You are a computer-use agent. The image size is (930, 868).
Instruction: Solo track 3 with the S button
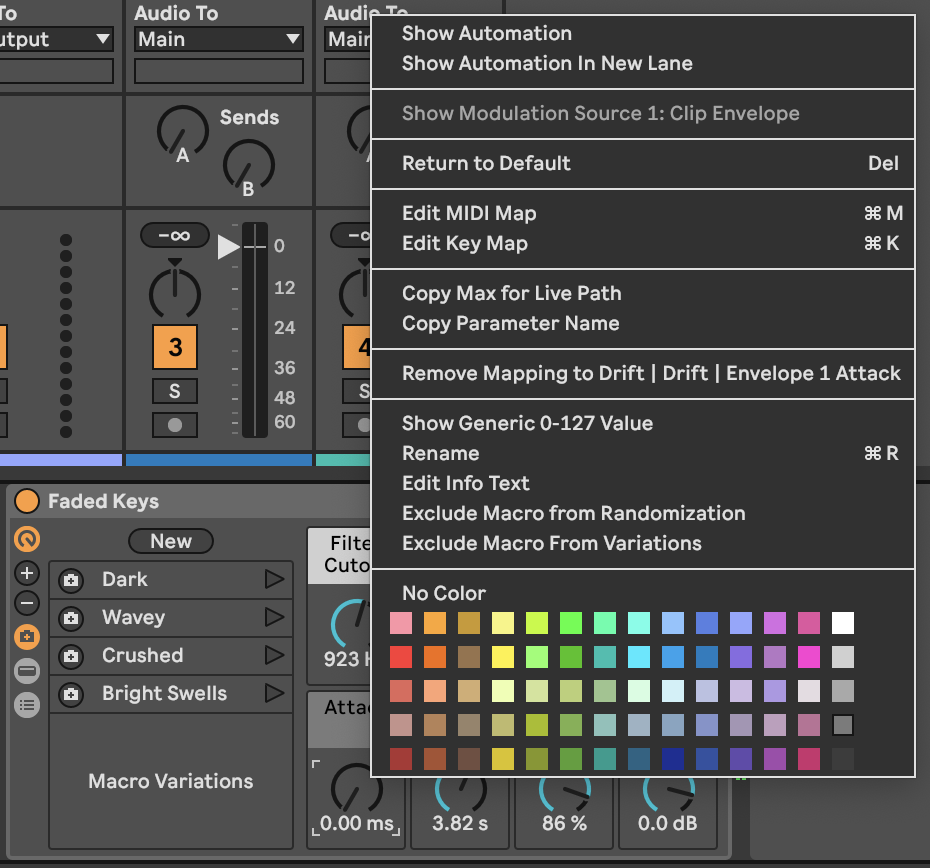point(174,391)
